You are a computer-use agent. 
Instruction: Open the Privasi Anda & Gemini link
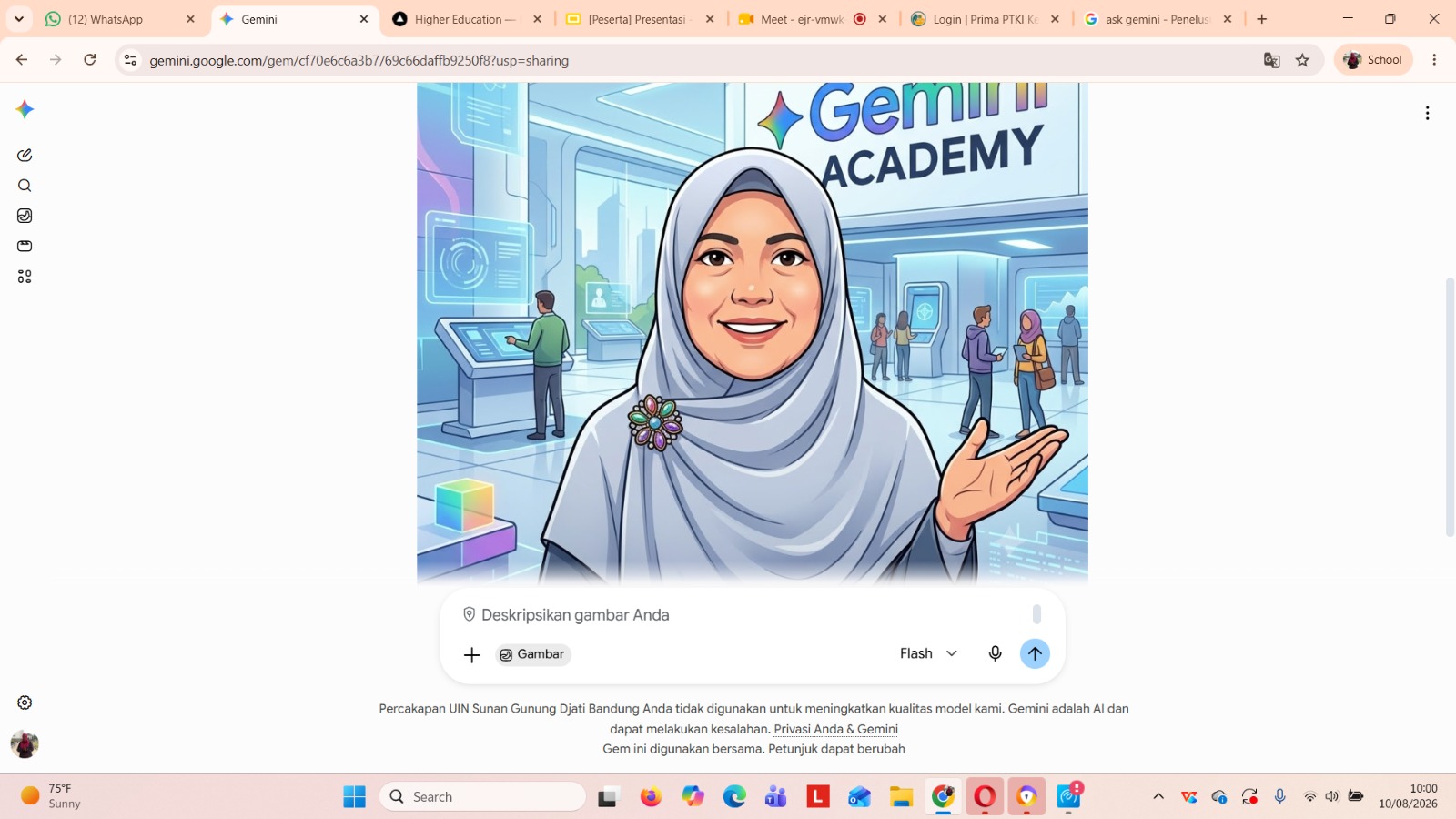pos(835,729)
